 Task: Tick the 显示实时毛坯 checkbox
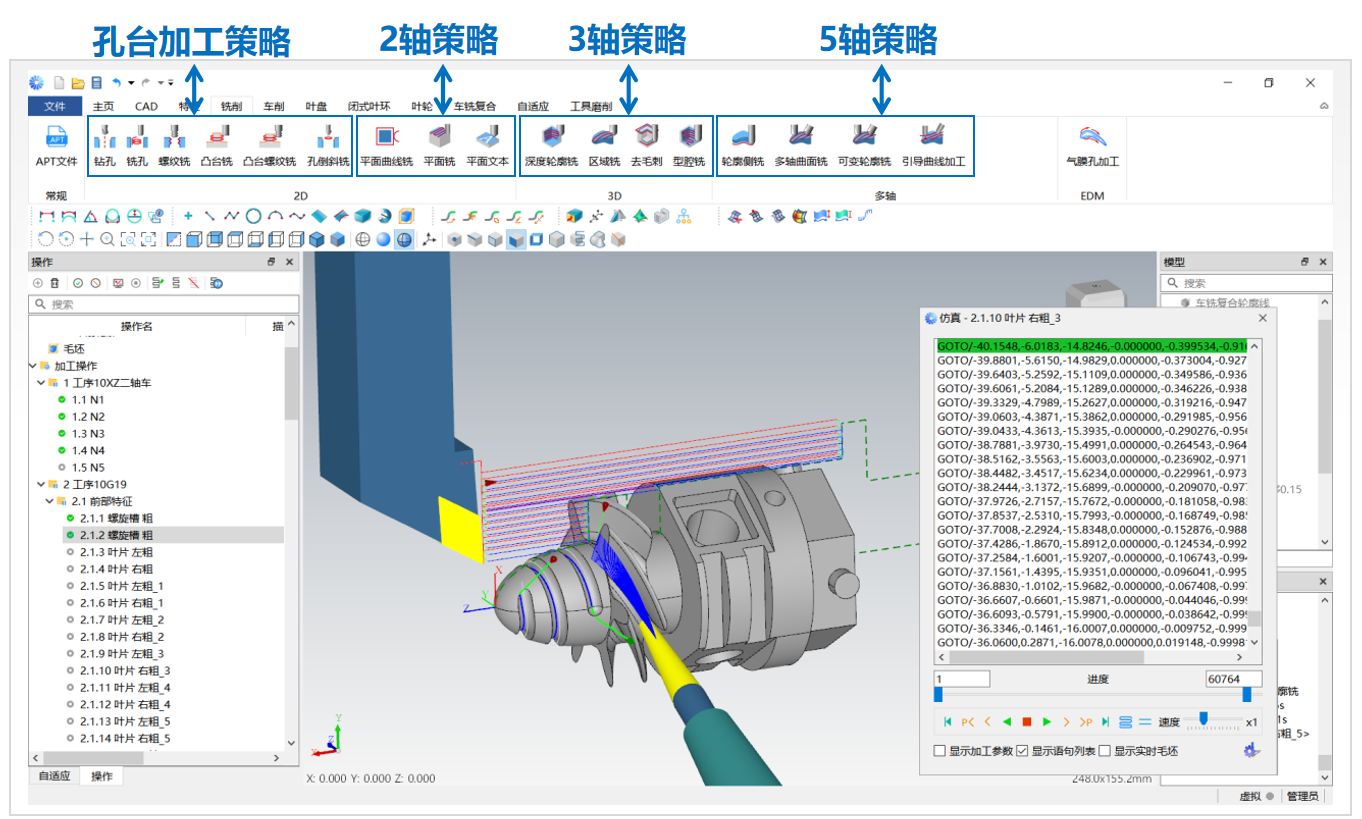click(1105, 751)
